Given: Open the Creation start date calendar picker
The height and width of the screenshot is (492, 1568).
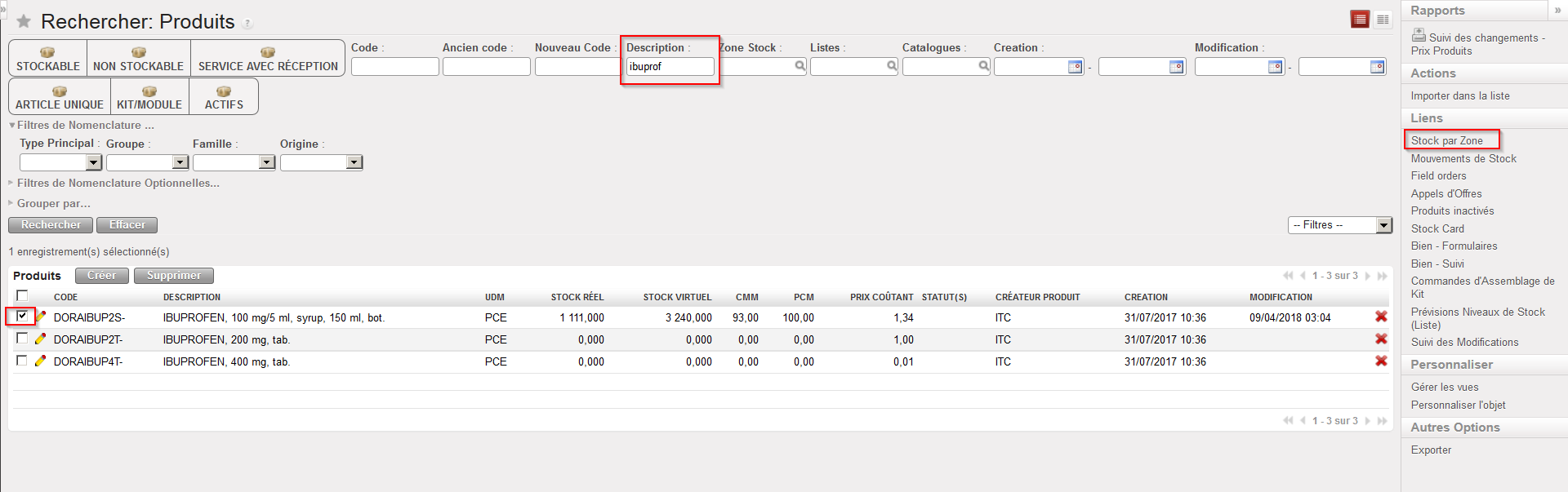Looking at the screenshot, I should 1076,67.
